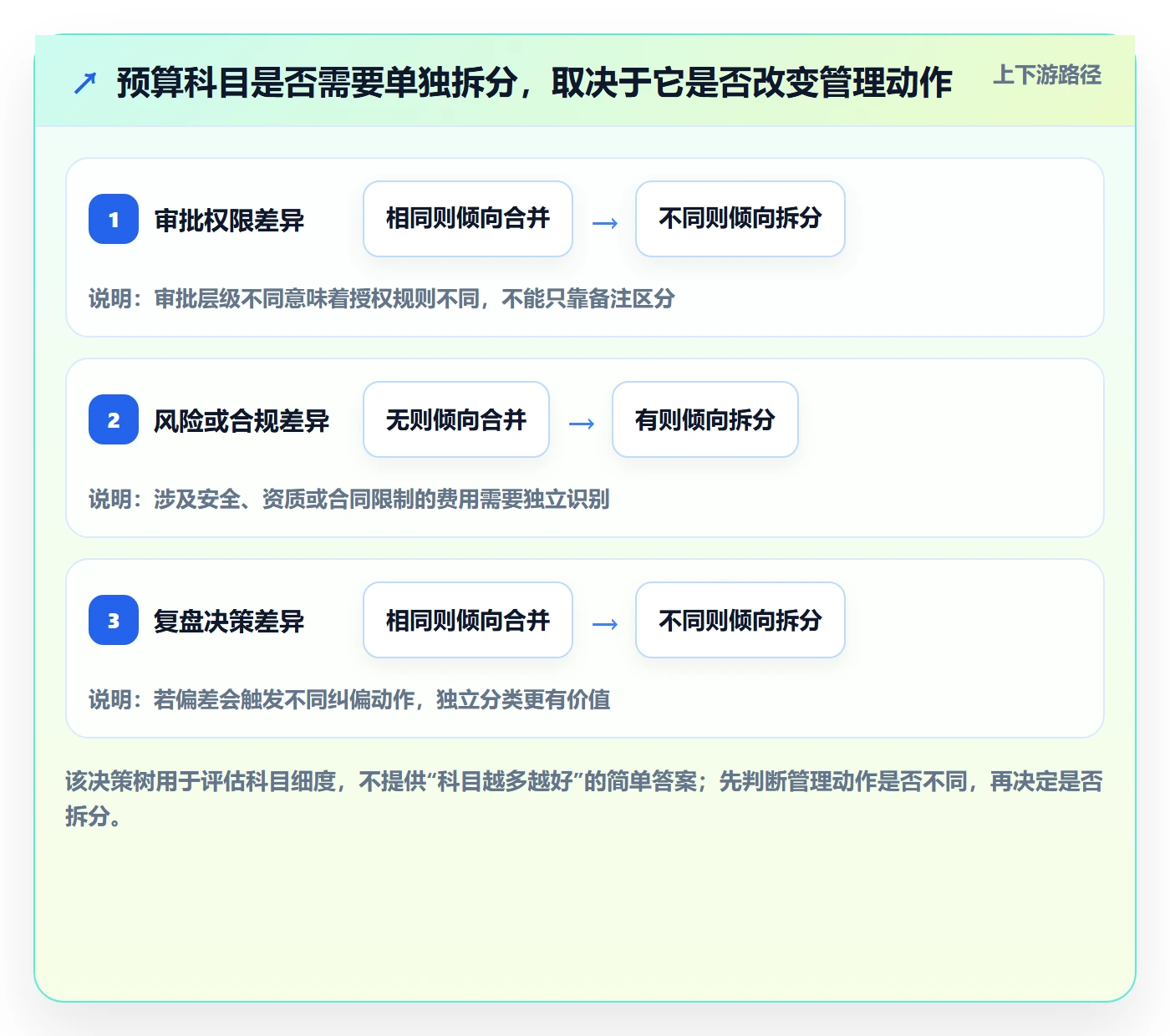Click the note starting 说明：涉及安全
The height and width of the screenshot is (1036, 1170).
pyautogui.click(x=349, y=499)
